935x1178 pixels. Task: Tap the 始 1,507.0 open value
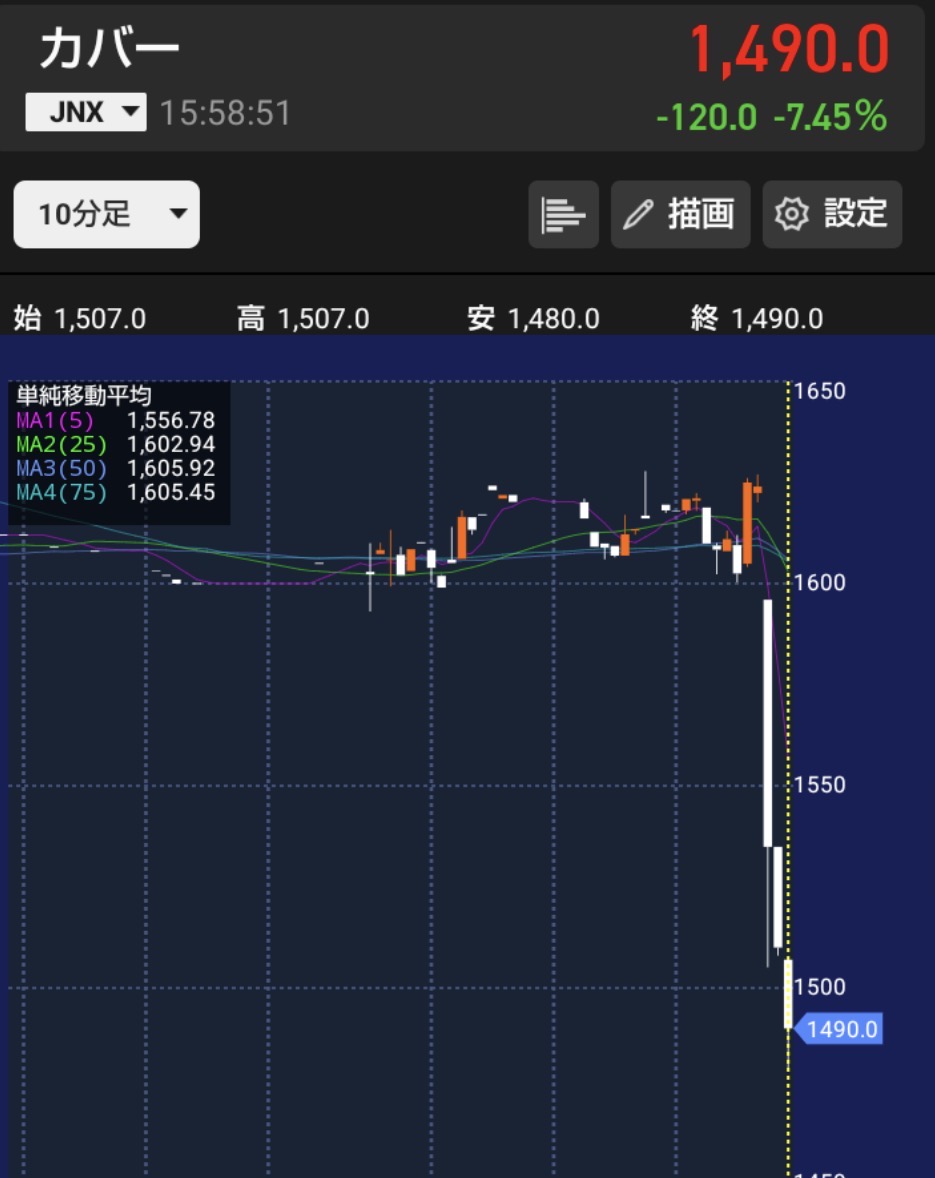coord(80,319)
